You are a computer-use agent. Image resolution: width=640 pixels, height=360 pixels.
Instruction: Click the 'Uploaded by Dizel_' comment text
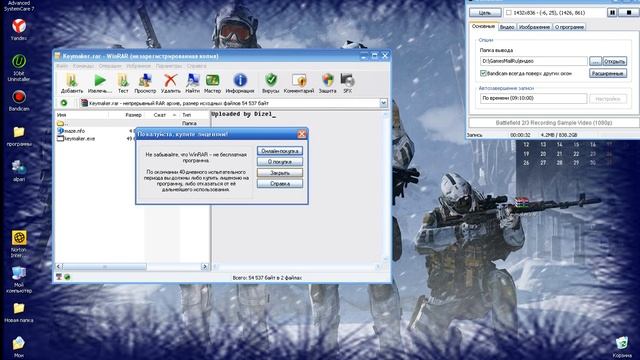pyautogui.click(x=243, y=114)
